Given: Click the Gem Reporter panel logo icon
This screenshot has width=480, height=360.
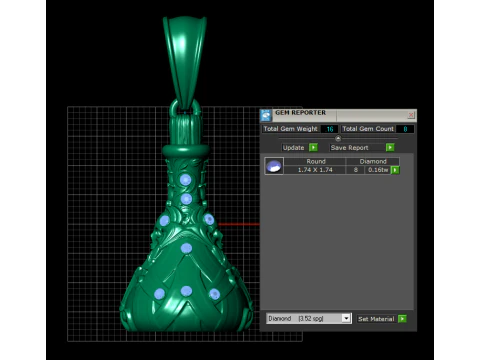Looking at the screenshot, I should [266, 115].
